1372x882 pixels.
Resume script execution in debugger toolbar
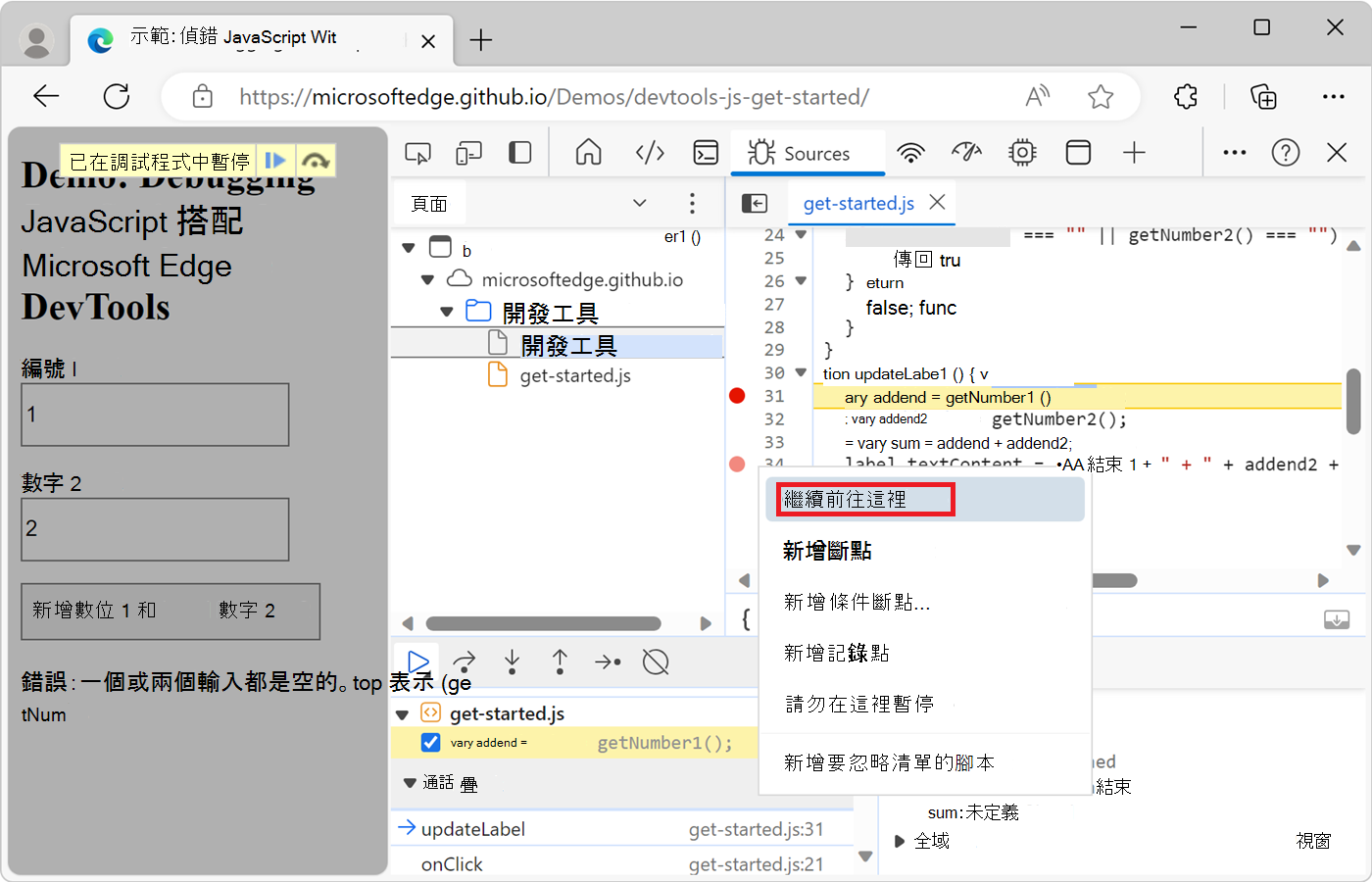(418, 662)
